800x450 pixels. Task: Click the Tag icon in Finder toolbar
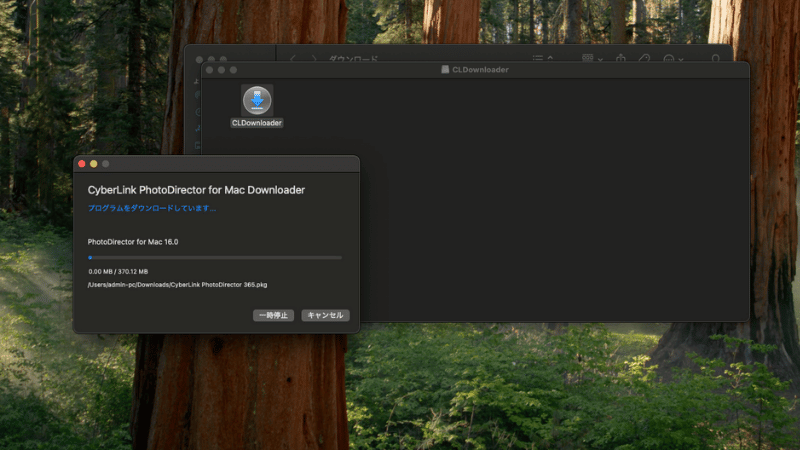click(644, 58)
